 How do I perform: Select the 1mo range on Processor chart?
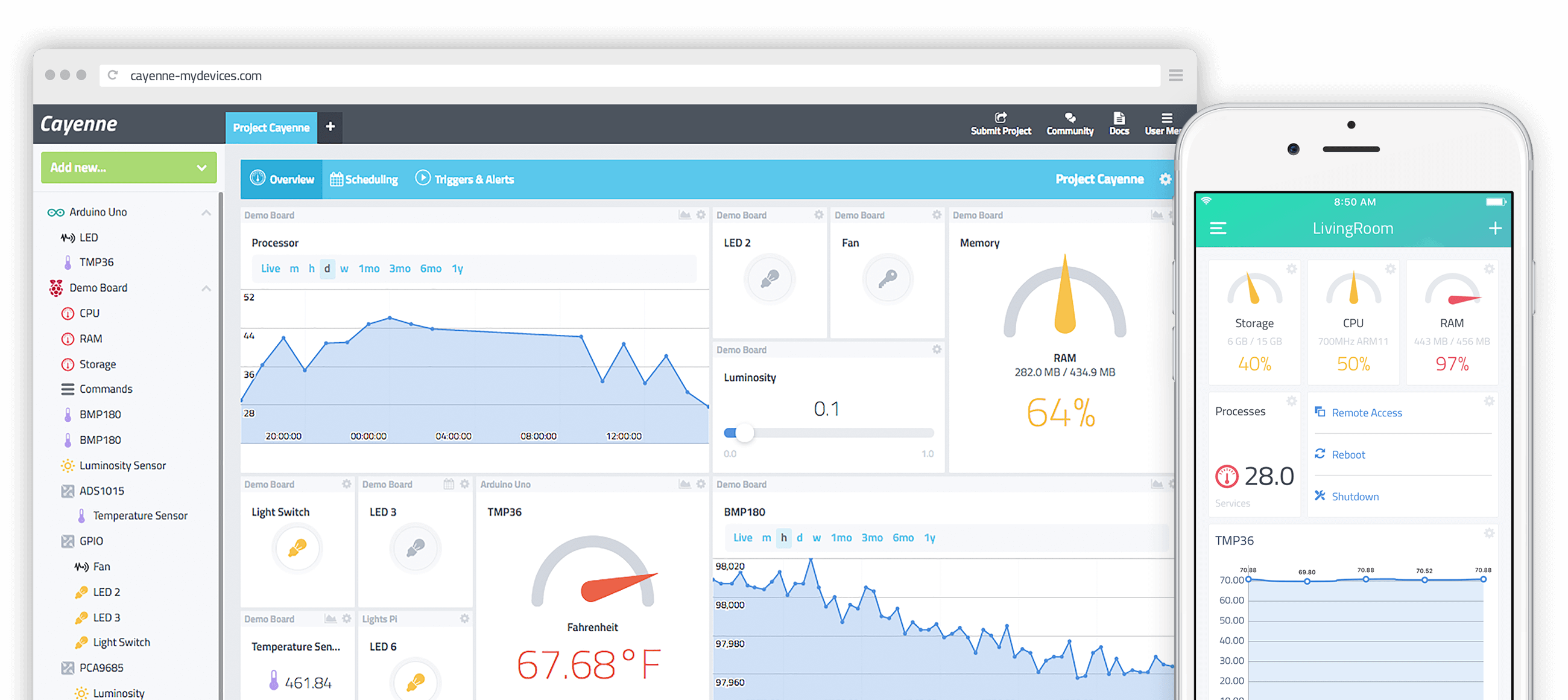(369, 269)
